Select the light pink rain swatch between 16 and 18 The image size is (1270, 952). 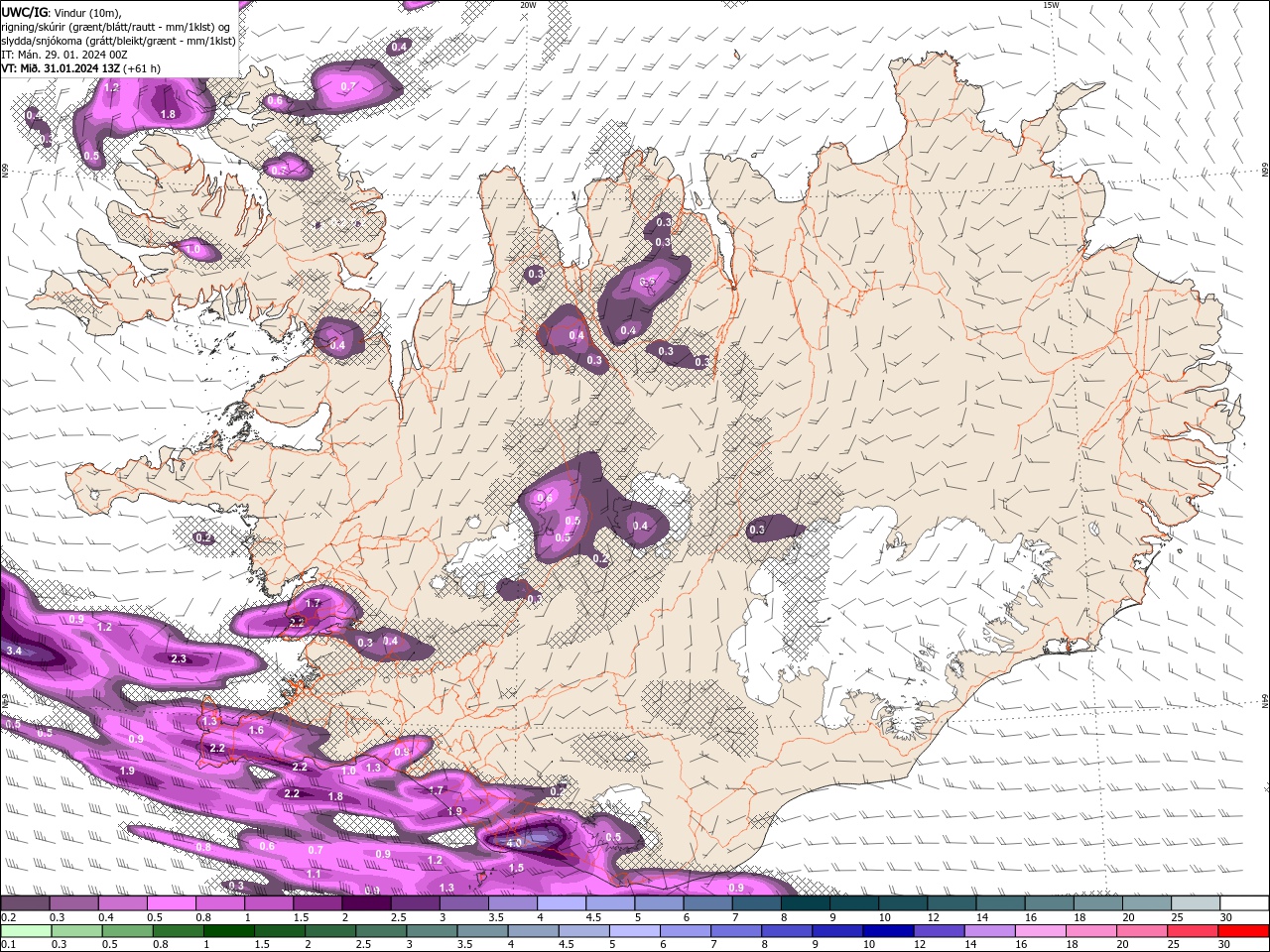coord(1038,931)
